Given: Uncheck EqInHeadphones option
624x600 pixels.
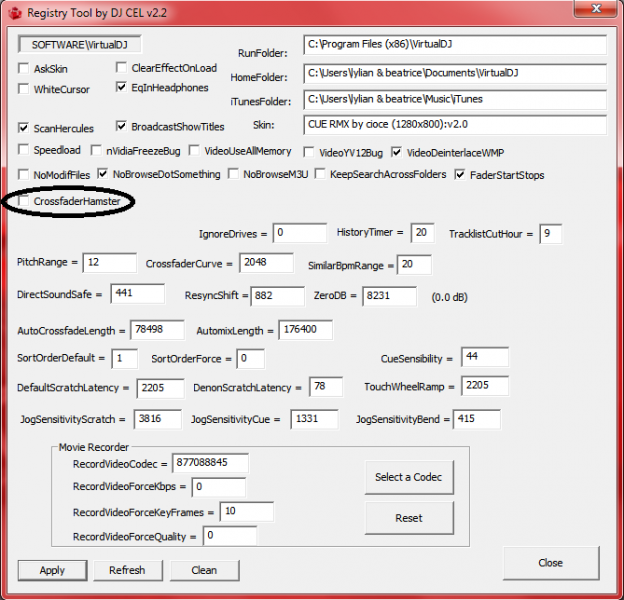Looking at the screenshot, I should (121, 87).
